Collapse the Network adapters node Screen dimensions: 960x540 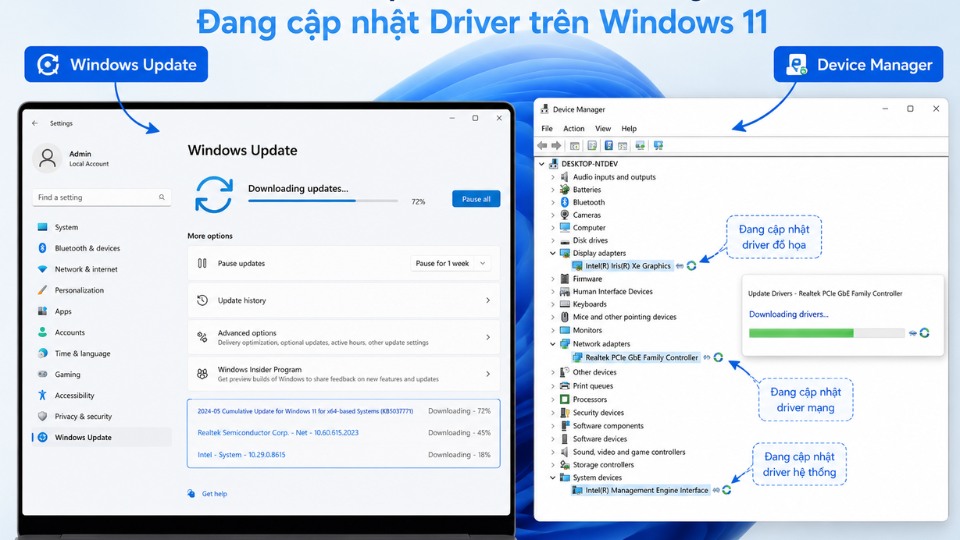click(x=553, y=344)
